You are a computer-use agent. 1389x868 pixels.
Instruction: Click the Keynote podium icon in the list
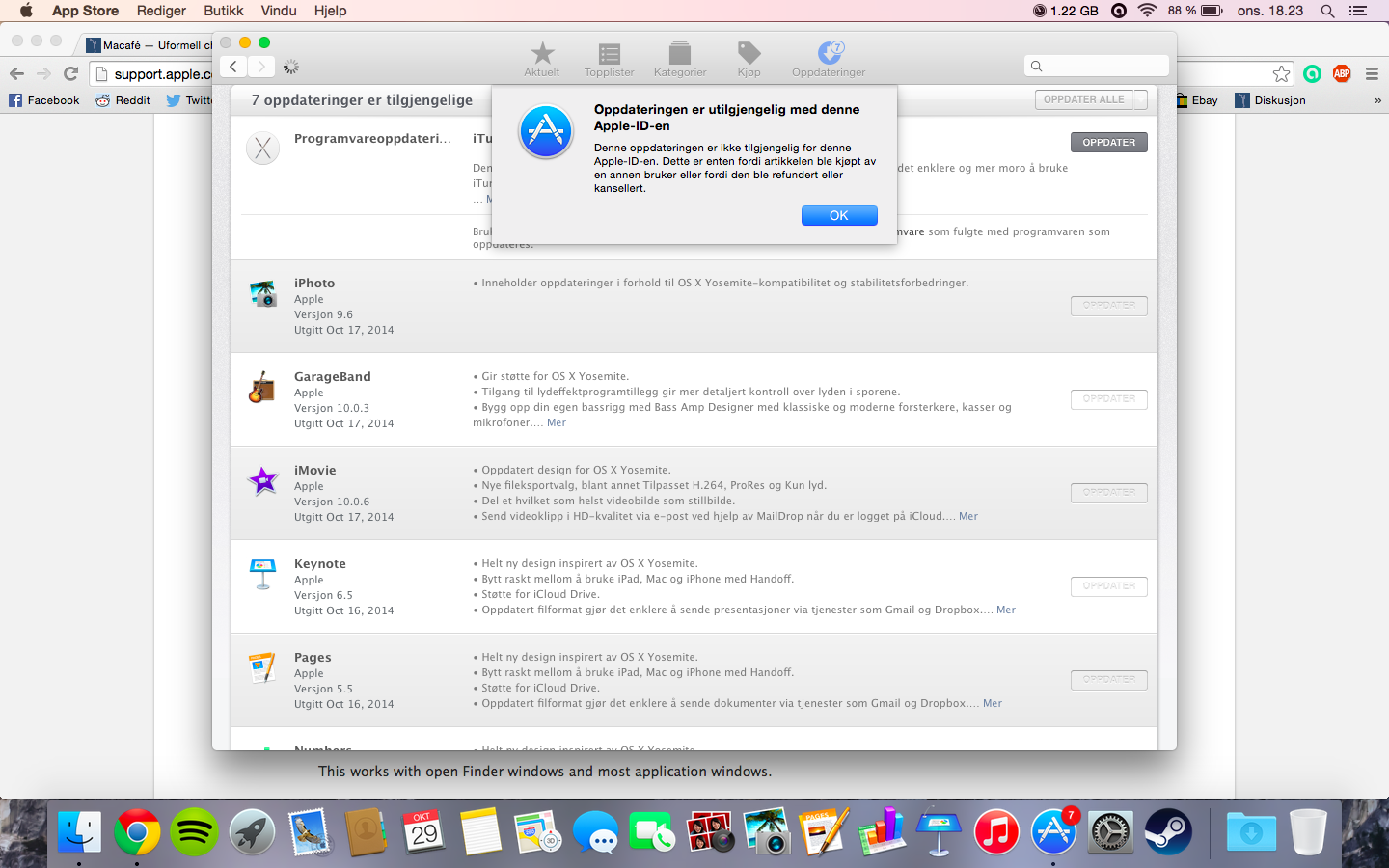coord(263,574)
